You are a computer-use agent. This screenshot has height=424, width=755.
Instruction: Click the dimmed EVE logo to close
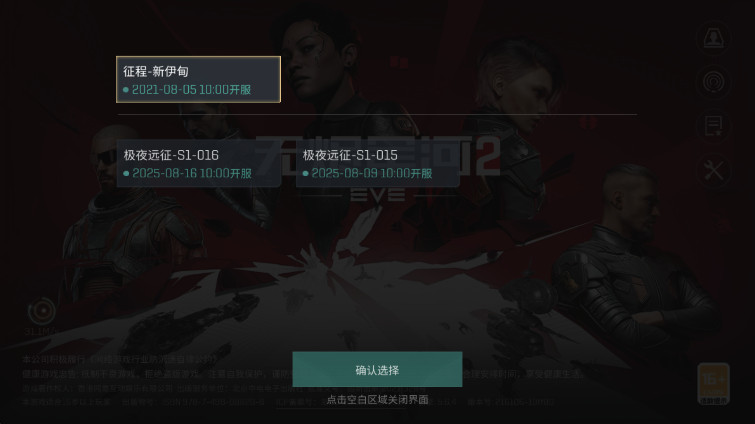378,195
